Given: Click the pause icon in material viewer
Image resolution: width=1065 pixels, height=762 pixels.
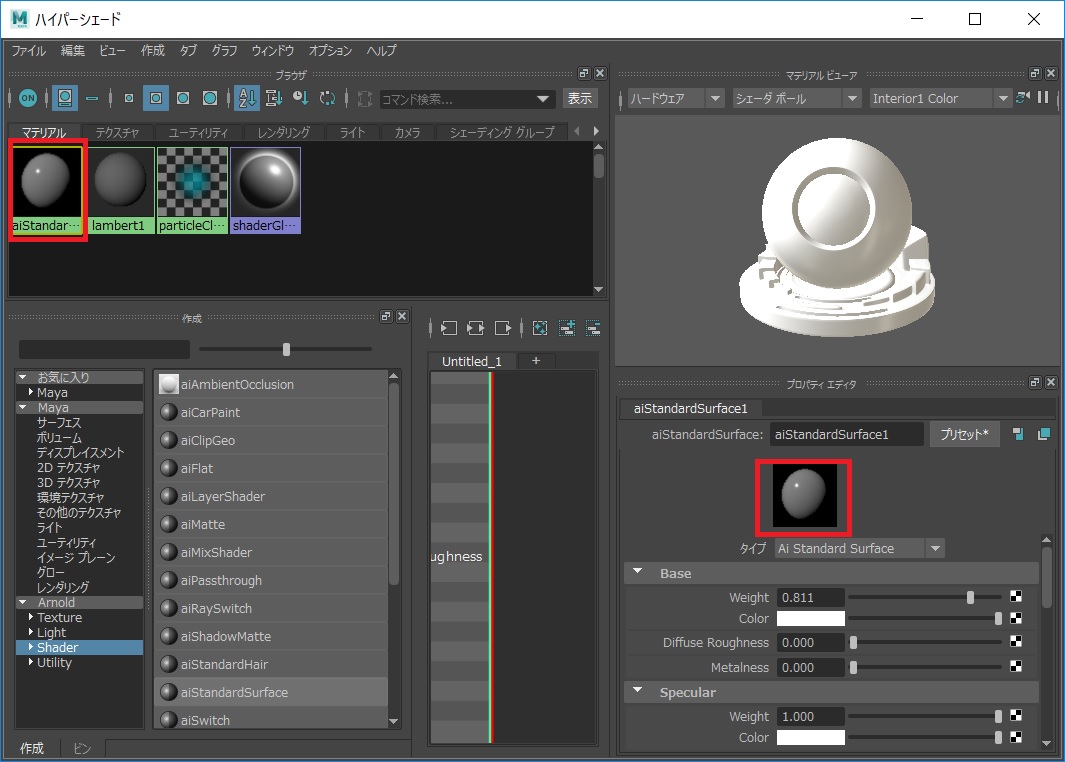Looking at the screenshot, I should pyautogui.click(x=1043, y=98).
